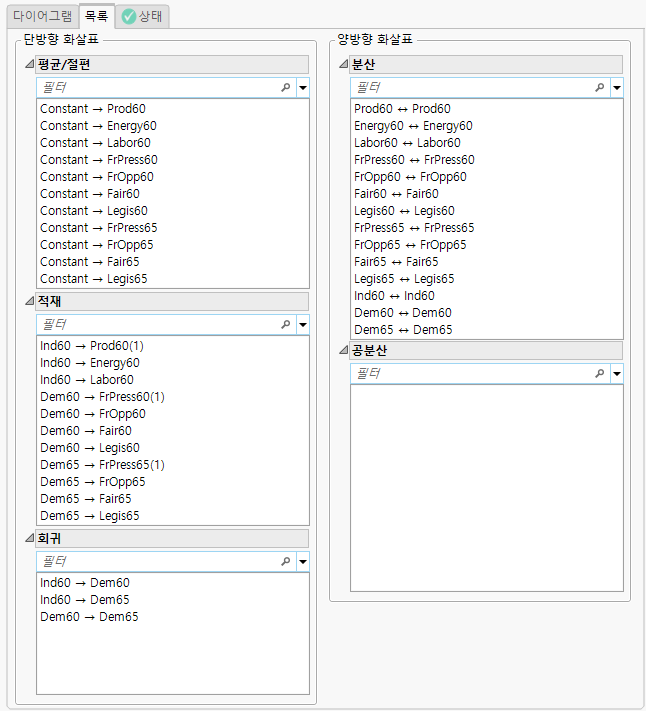Select the 목록 tab
Viewport: 646px width, 711px height.
[97, 16]
